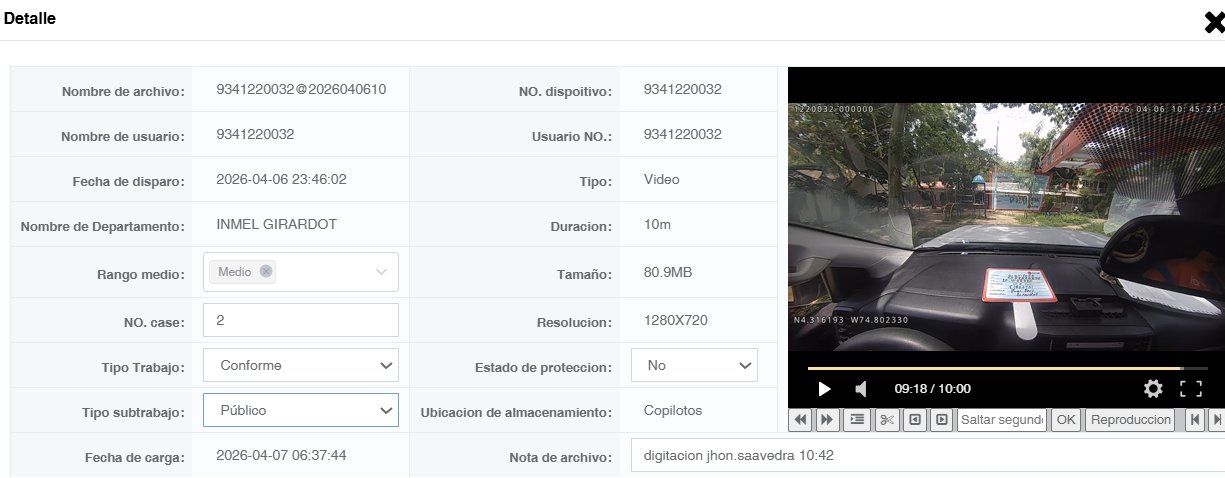Image resolution: width=1225 pixels, height=478 pixels.
Task: Click department name INMEL GIRARDOT
Action: click(x=277, y=224)
